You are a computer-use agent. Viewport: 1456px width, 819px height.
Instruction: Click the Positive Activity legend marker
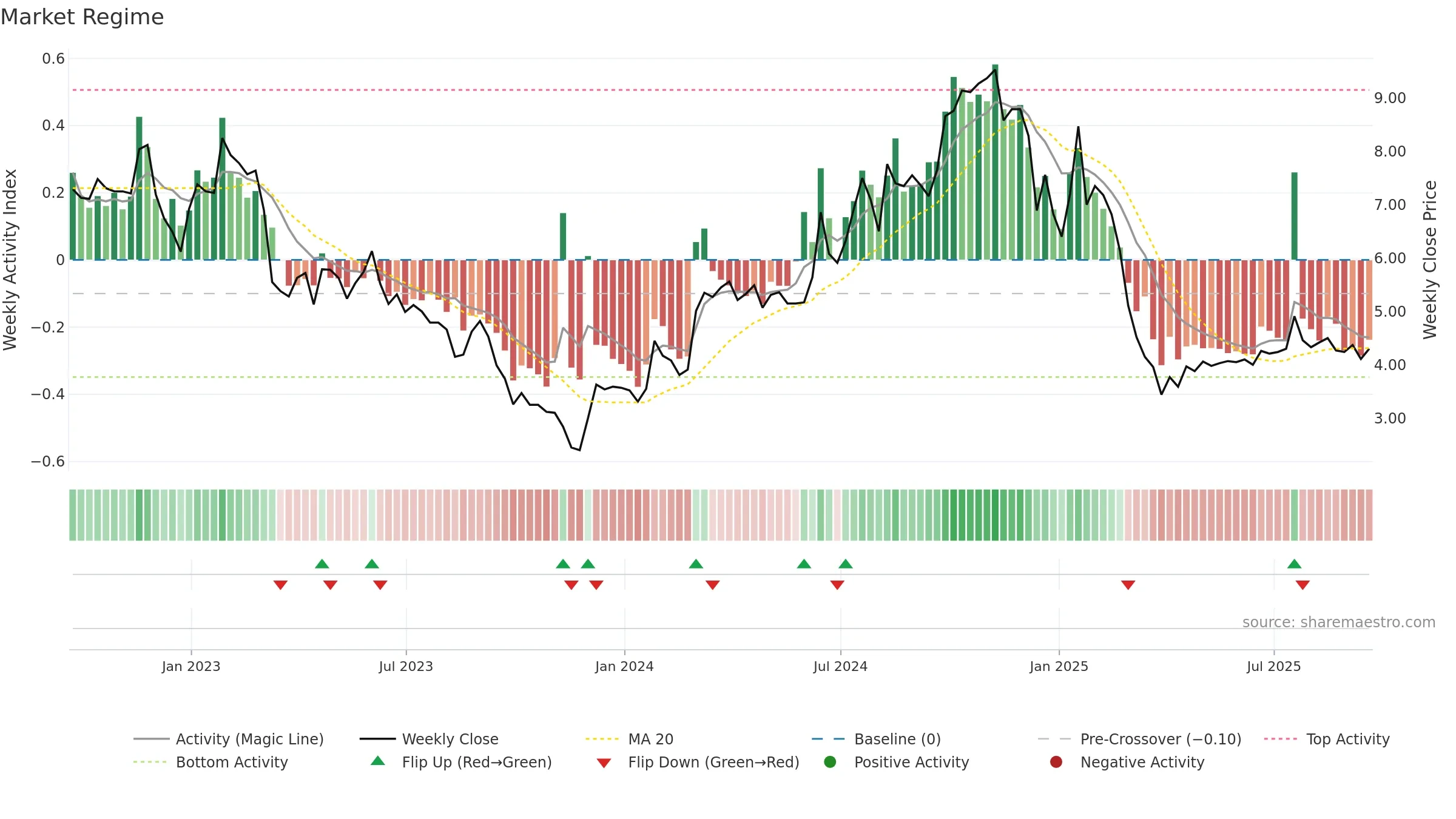click(x=831, y=762)
